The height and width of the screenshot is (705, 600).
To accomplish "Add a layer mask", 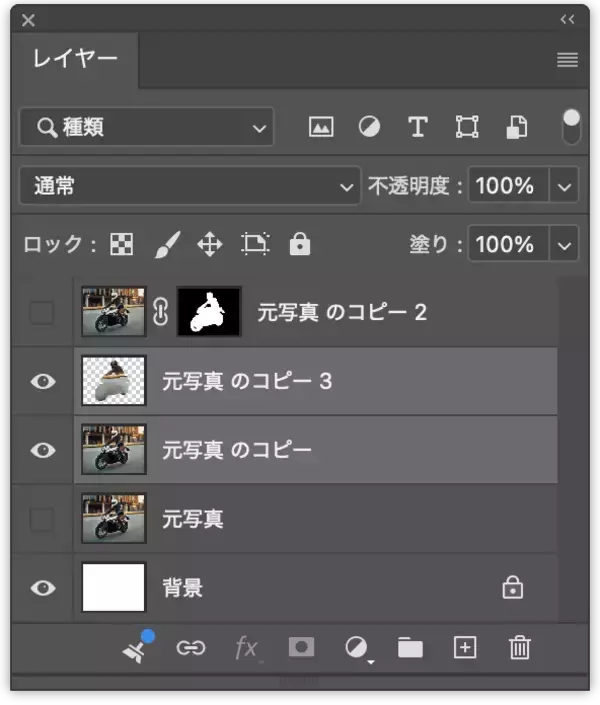I will (x=301, y=647).
